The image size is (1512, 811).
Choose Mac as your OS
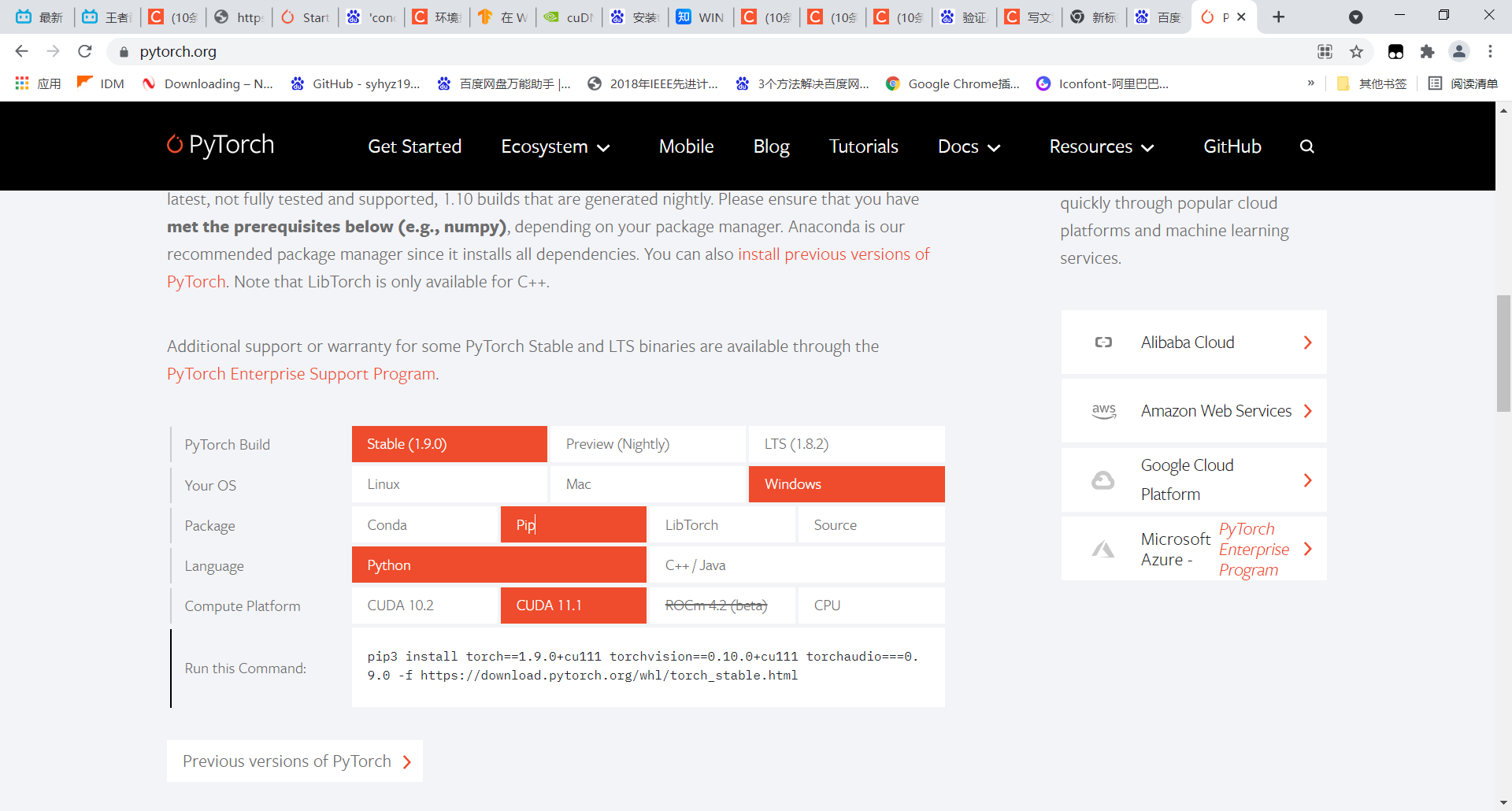(647, 484)
